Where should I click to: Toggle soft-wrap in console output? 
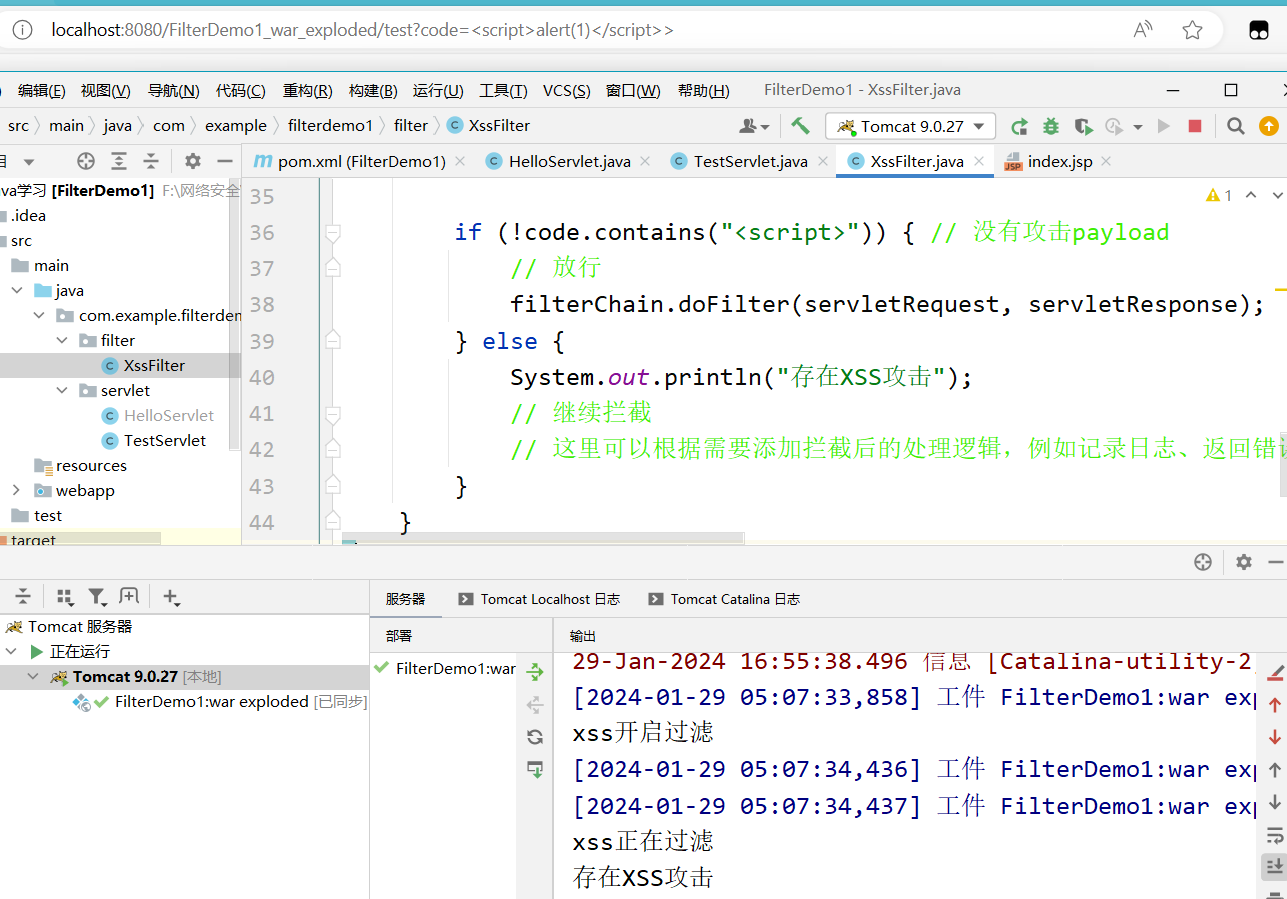tap(1275, 835)
